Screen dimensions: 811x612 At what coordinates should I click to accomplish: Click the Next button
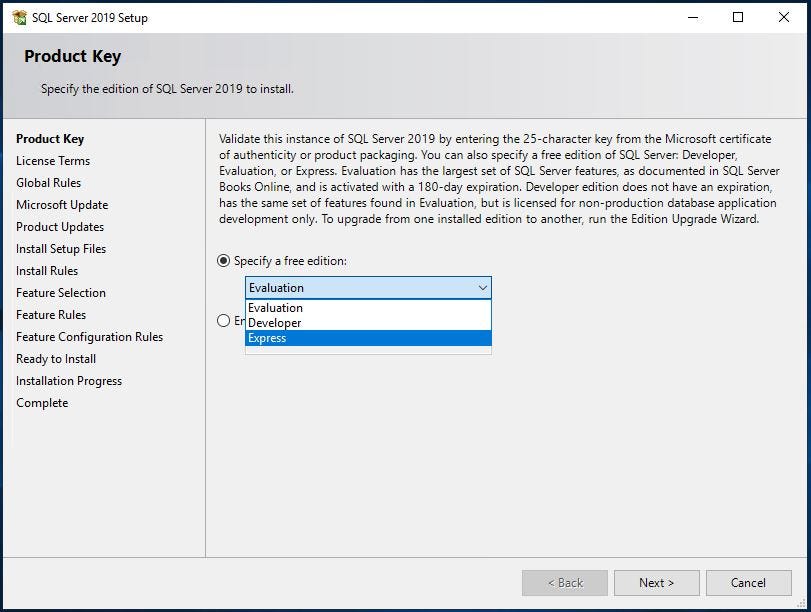pyautogui.click(x=656, y=583)
